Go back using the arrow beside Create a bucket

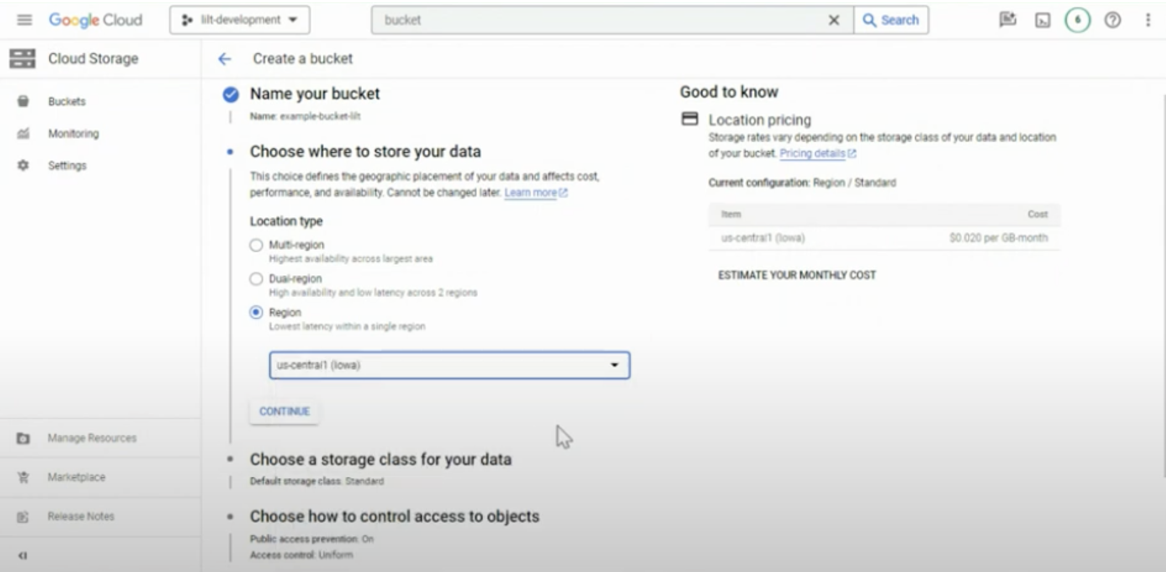tap(225, 59)
